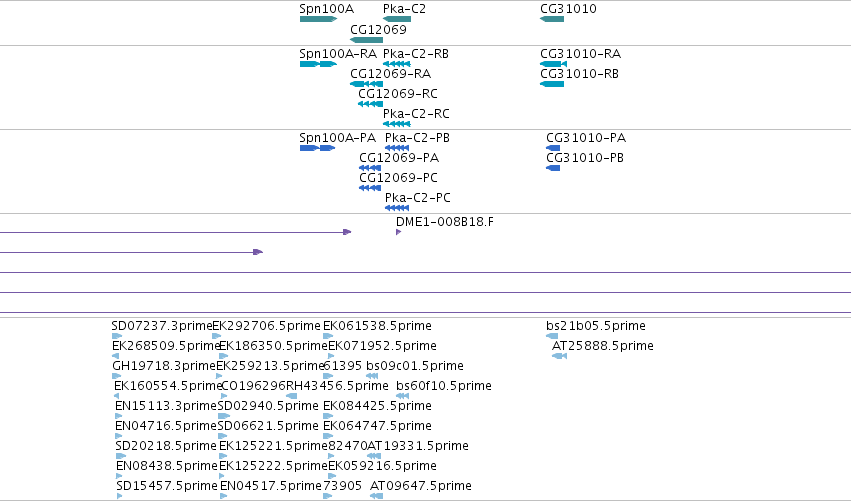Click the EN15113.3prime label
Viewport: 851px width, 501px height.
pyautogui.click(x=166, y=407)
